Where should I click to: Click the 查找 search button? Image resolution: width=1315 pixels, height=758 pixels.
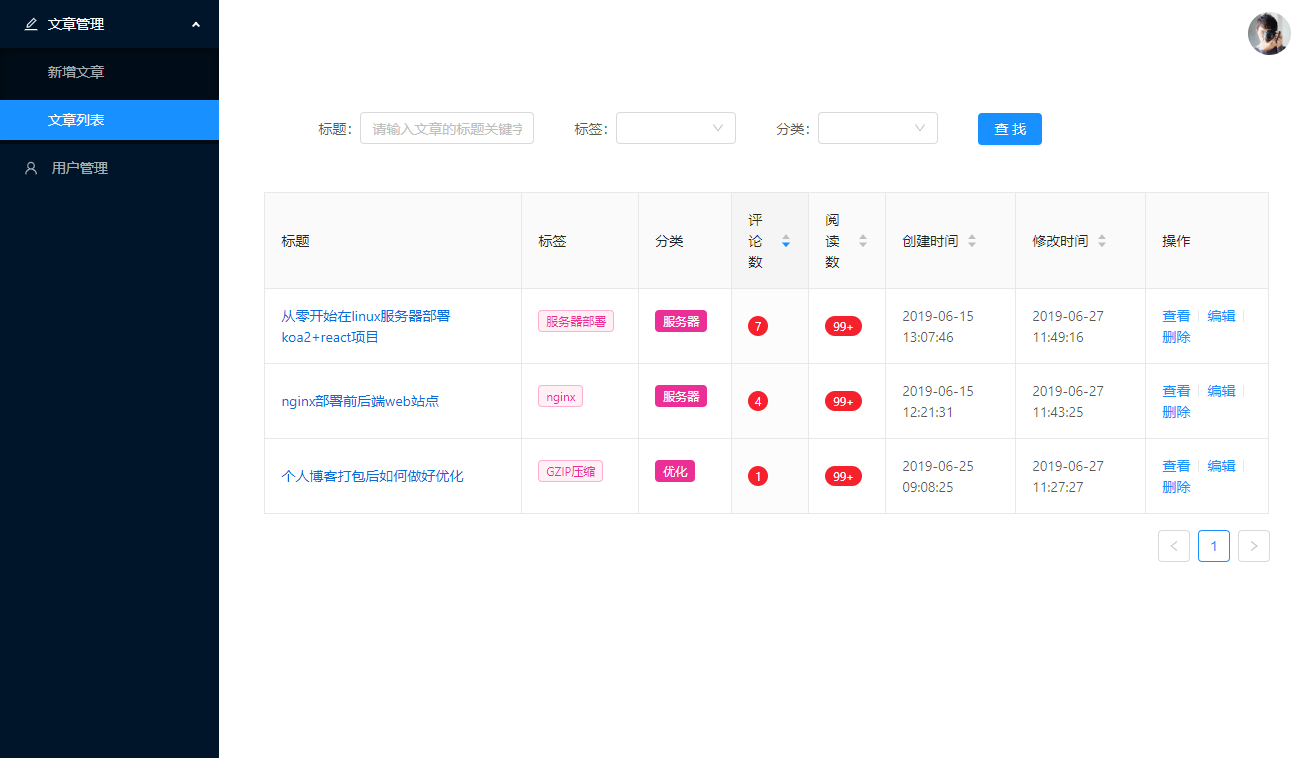1010,129
